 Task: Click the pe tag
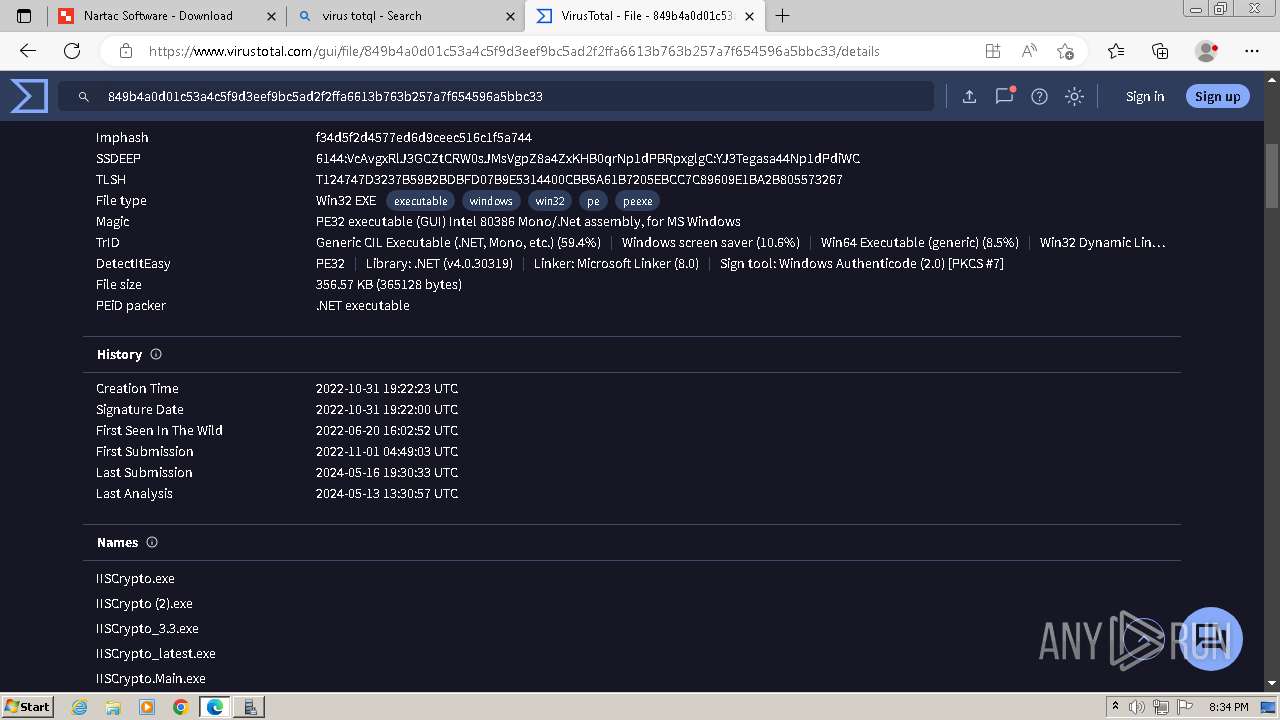coord(593,201)
